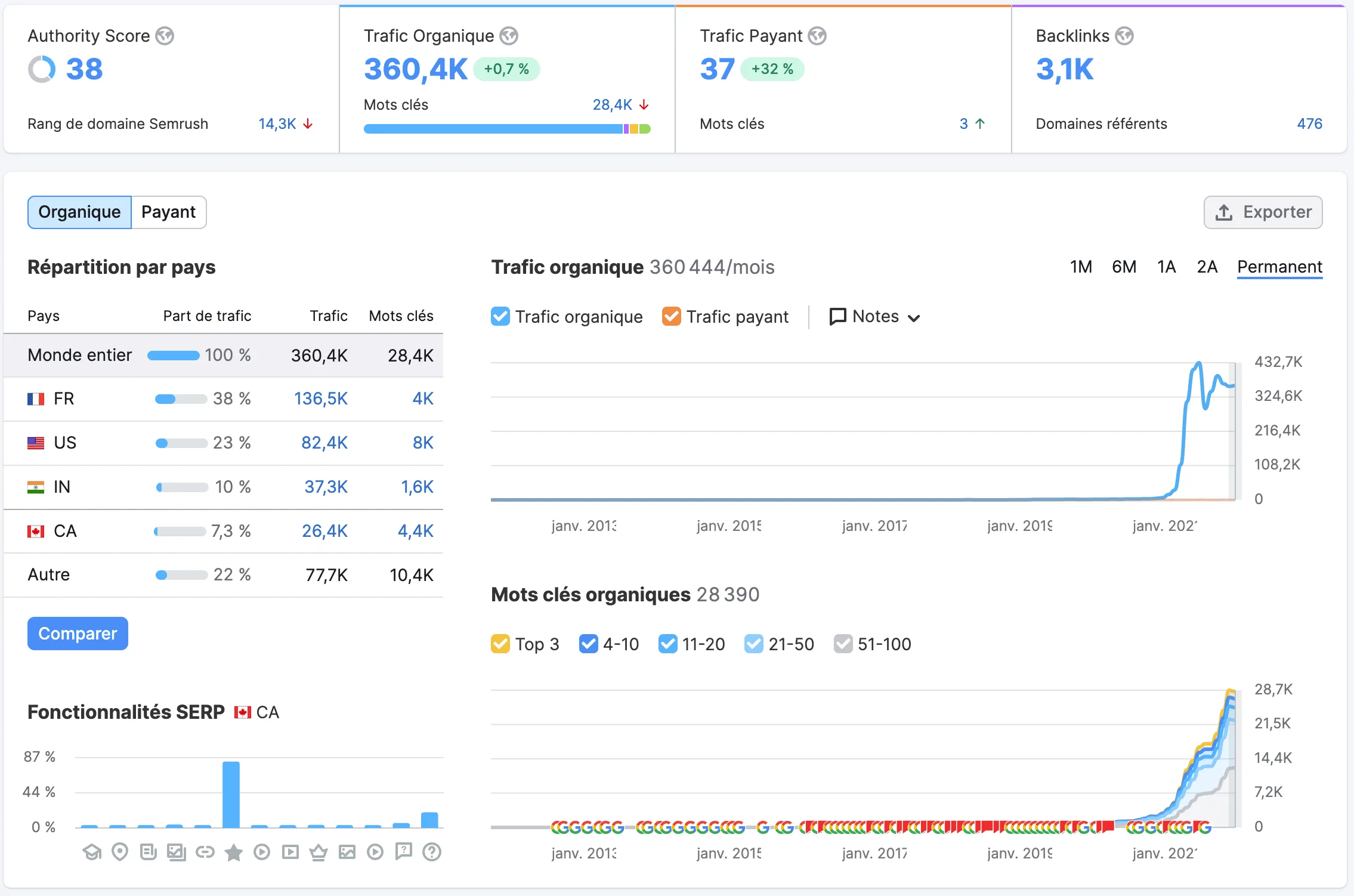Click the link chain SERP feature icon
The image size is (1354, 896).
(205, 852)
